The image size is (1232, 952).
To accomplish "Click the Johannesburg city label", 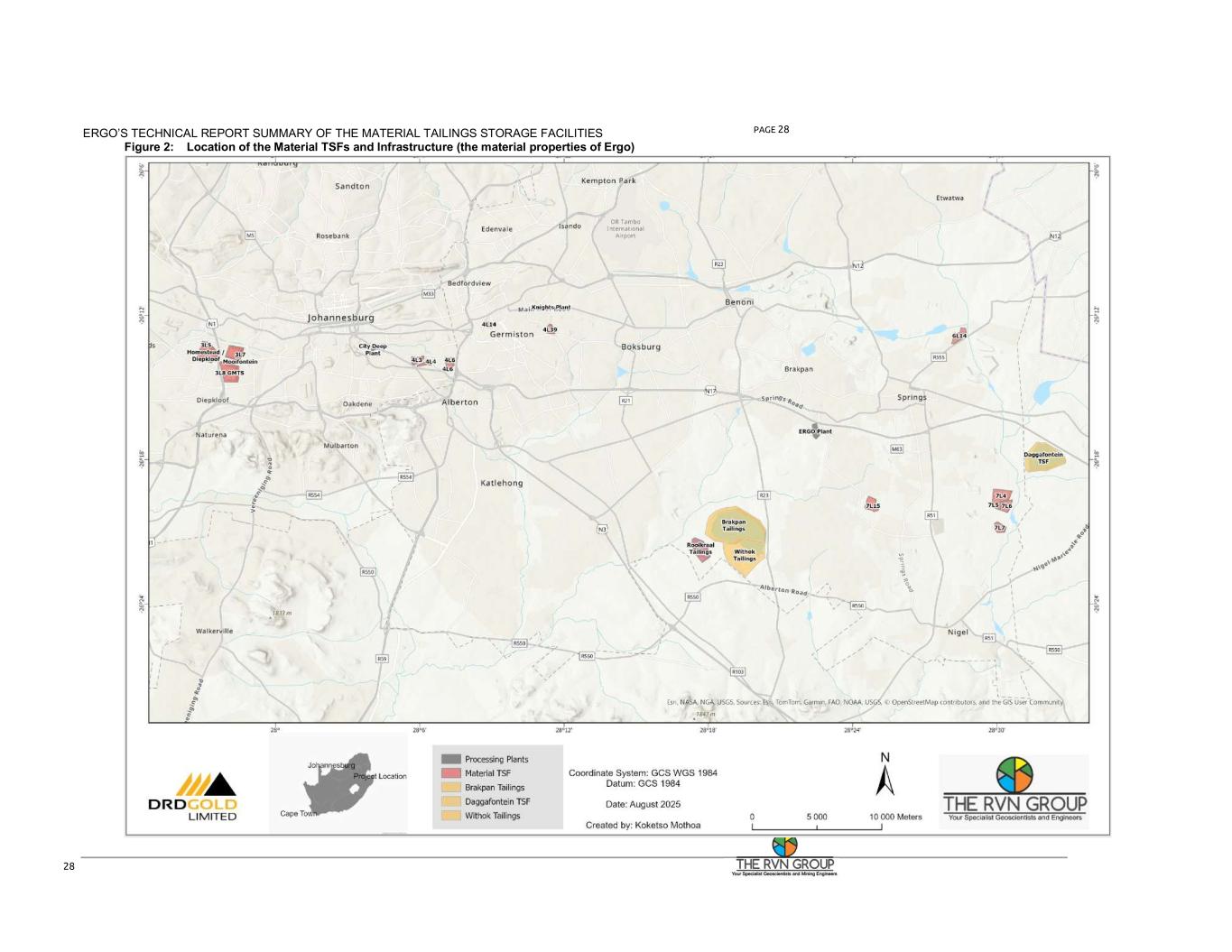I will [x=340, y=318].
